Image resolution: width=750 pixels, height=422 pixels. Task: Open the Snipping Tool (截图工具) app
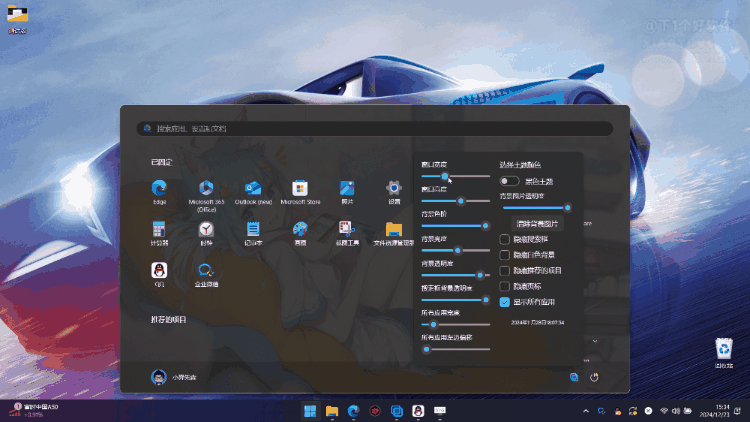point(346,229)
